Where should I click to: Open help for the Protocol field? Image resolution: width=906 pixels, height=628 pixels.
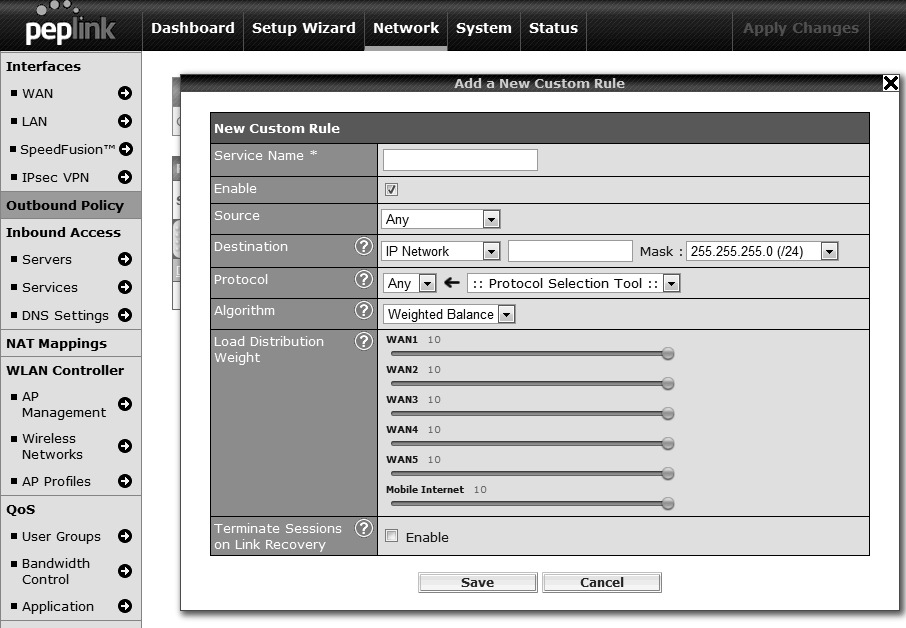point(363,280)
